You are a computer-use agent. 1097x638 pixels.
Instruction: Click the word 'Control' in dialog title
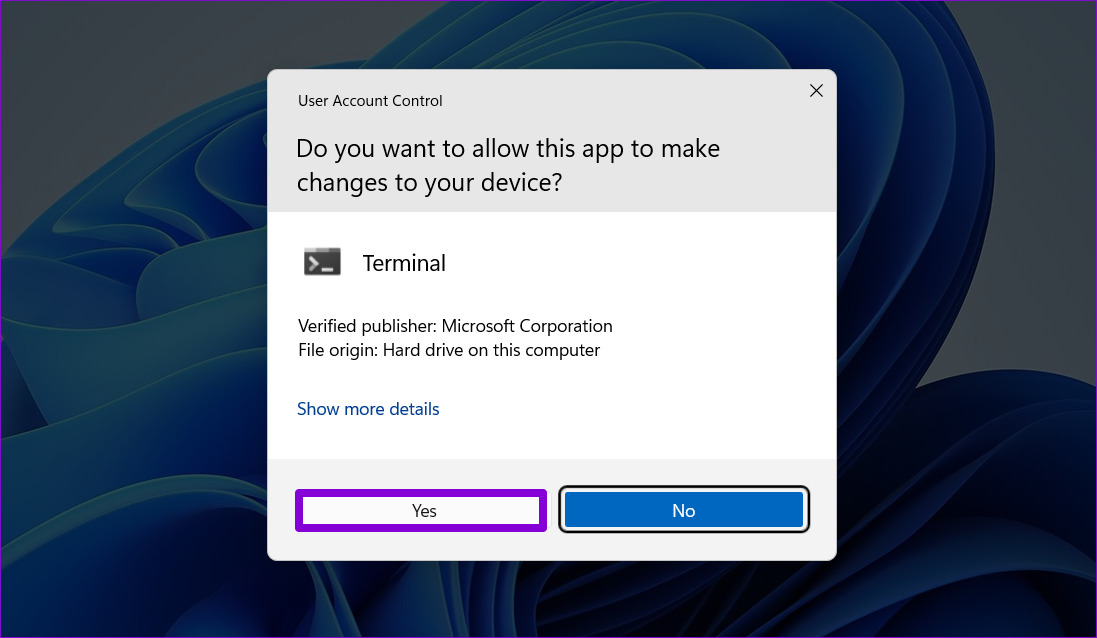pos(419,101)
